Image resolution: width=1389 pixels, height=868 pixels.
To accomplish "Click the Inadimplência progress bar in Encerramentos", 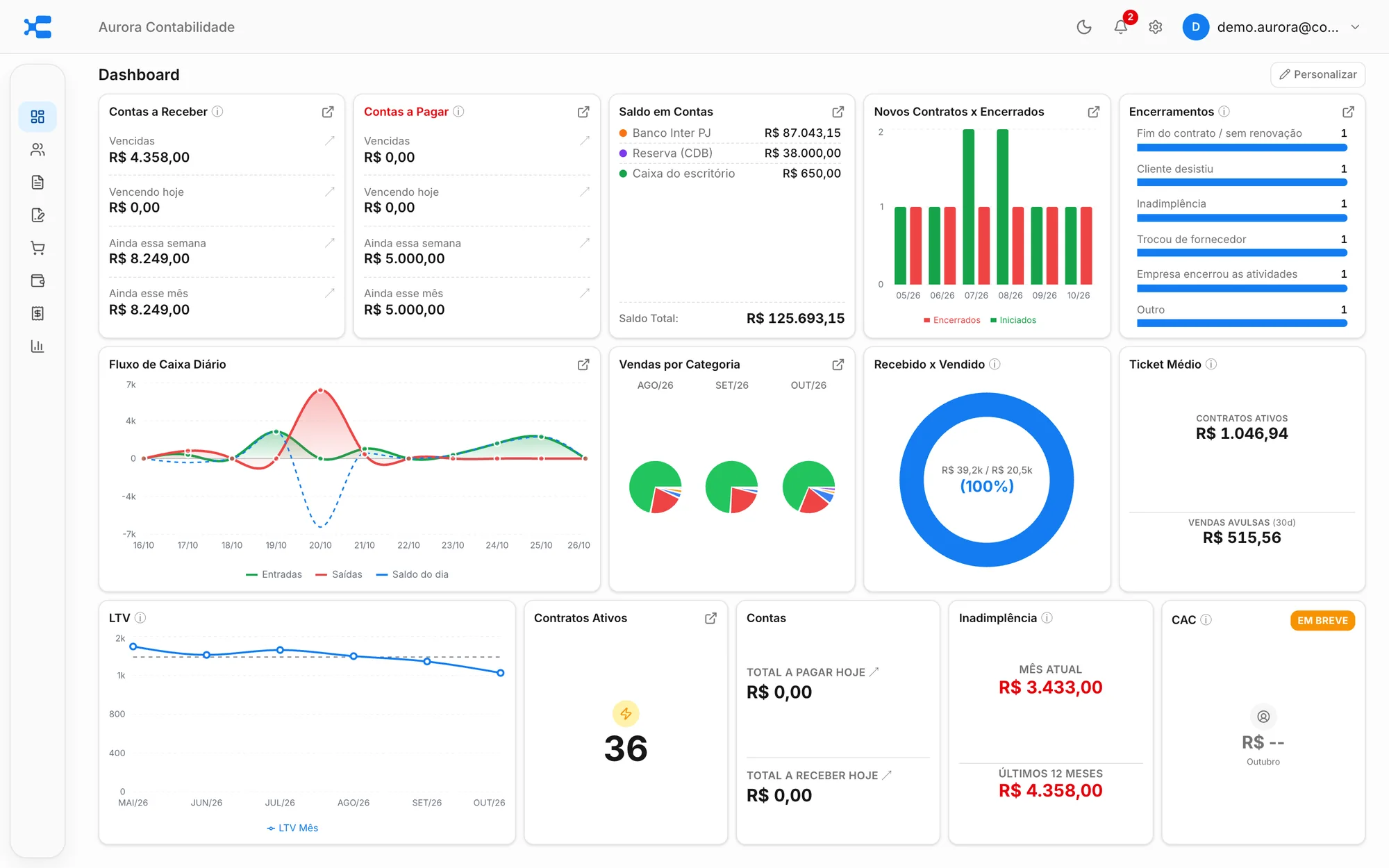I will (1242, 218).
